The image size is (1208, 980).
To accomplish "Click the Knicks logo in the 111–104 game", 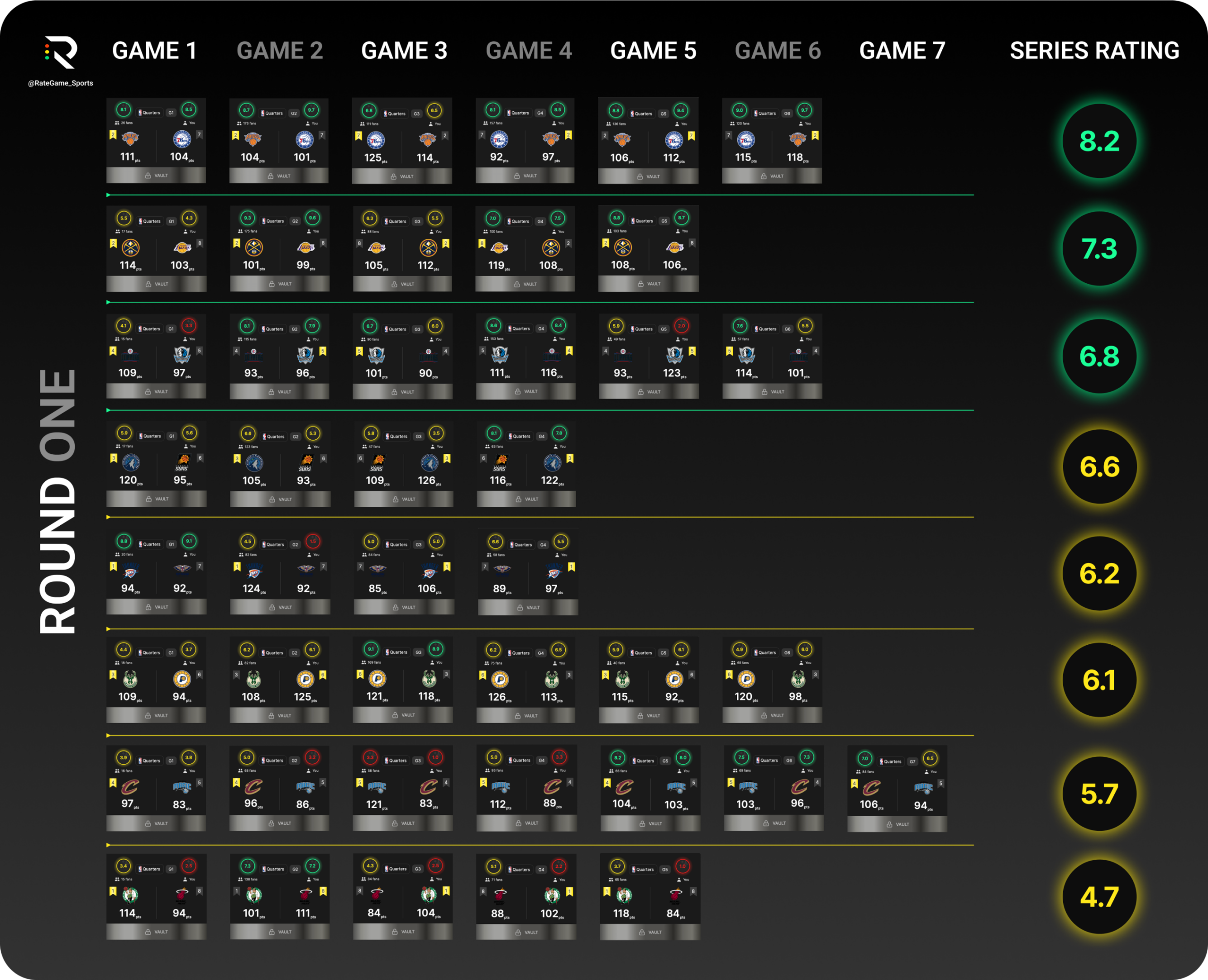I will click(x=130, y=138).
